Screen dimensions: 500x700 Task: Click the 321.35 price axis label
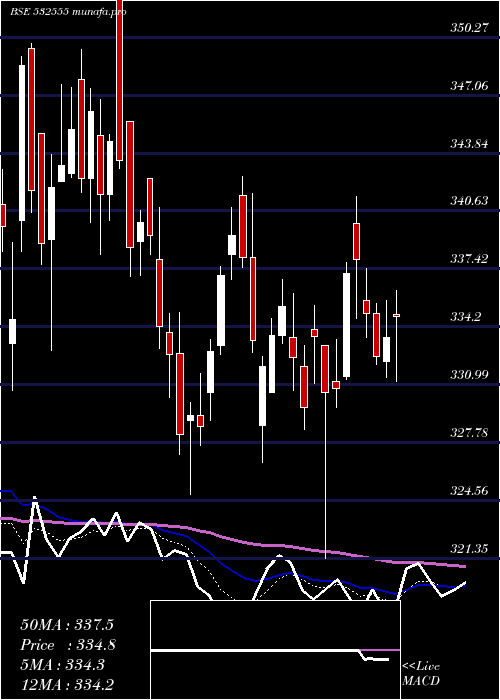(469, 548)
